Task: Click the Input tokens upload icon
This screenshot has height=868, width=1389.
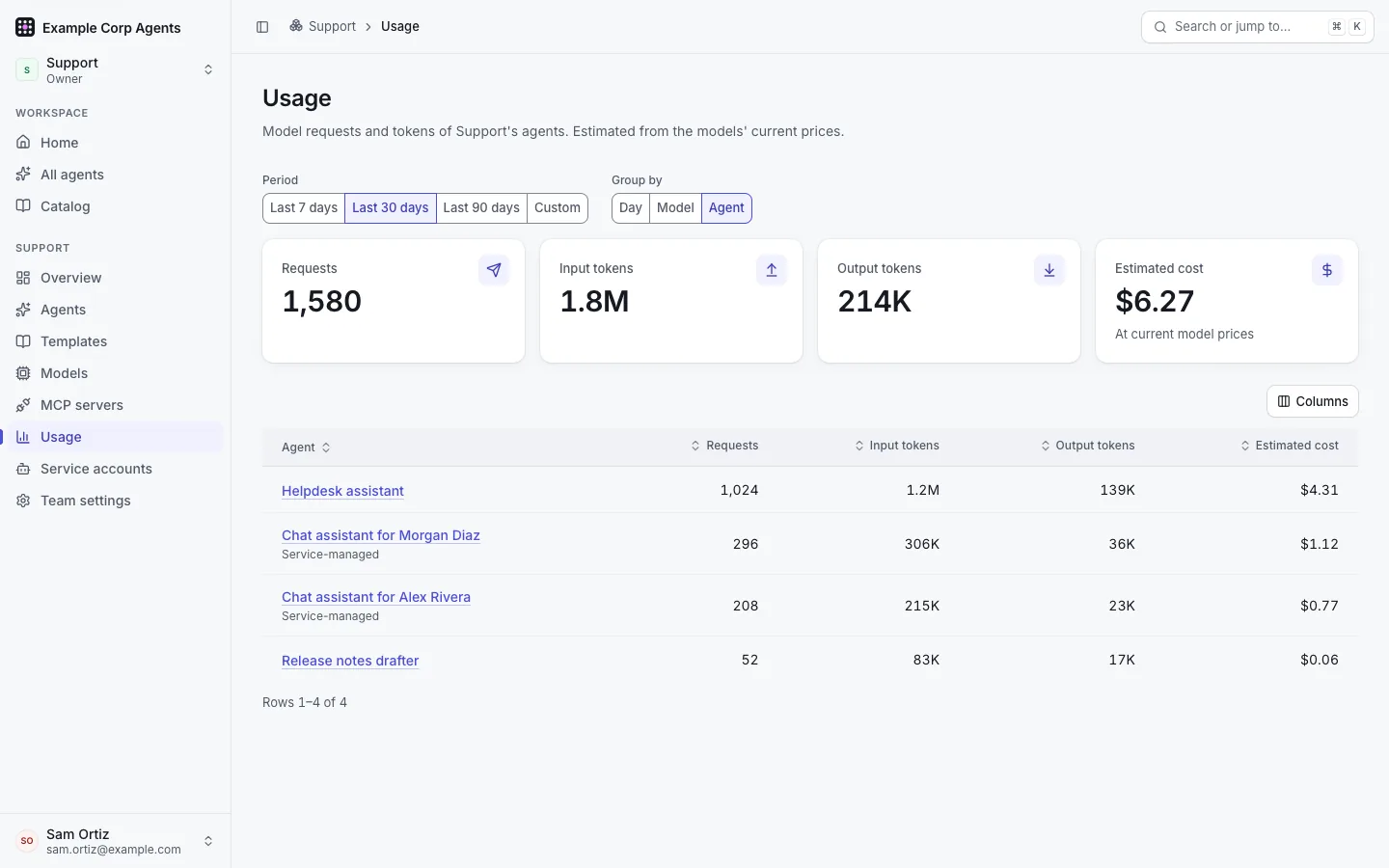Action: [x=772, y=270]
